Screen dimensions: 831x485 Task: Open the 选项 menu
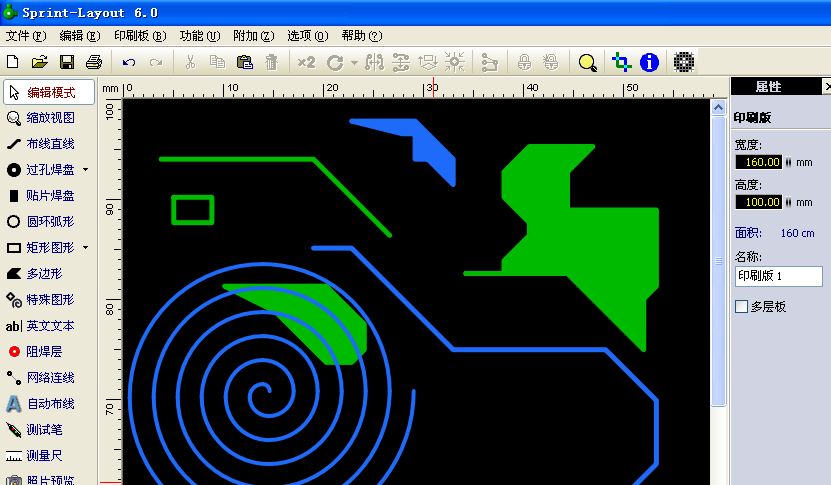[x=307, y=35]
